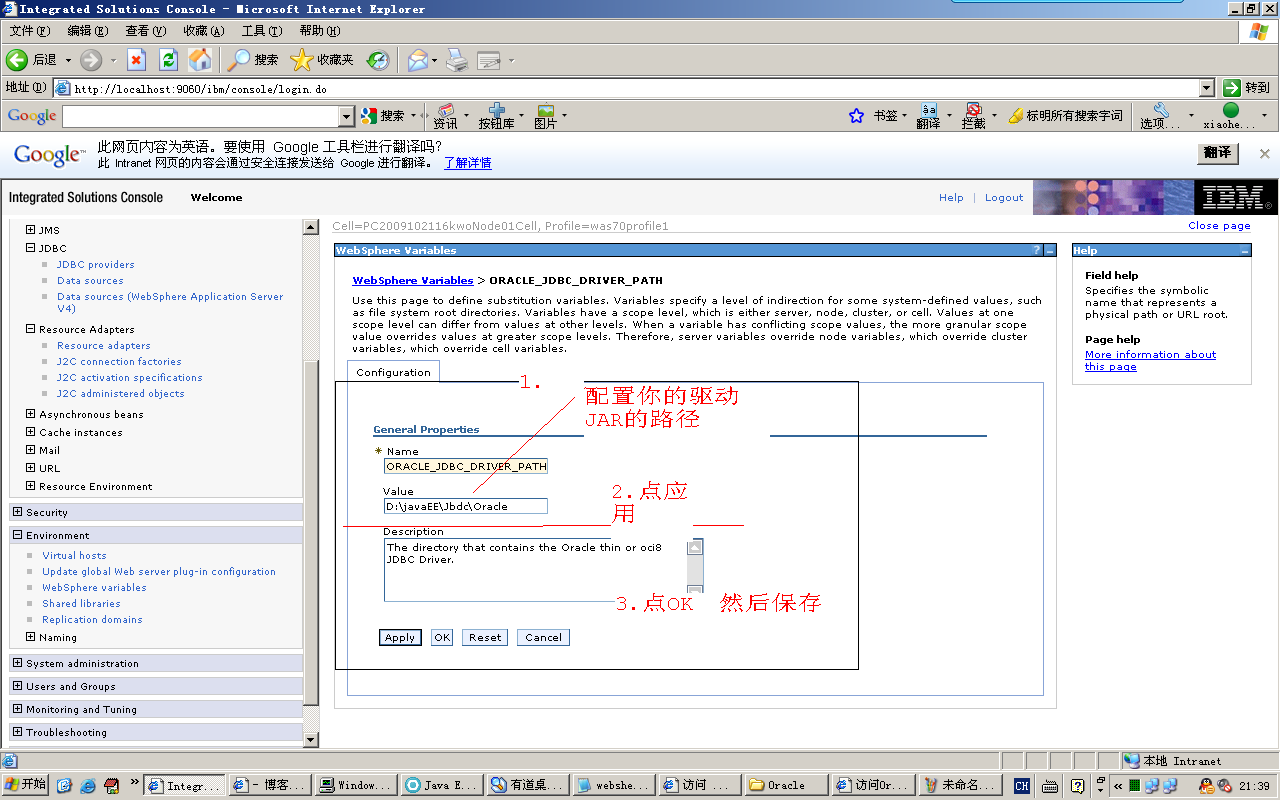1280x800 pixels.
Task: Click the Print icon
Action: (x=457, y=60)
